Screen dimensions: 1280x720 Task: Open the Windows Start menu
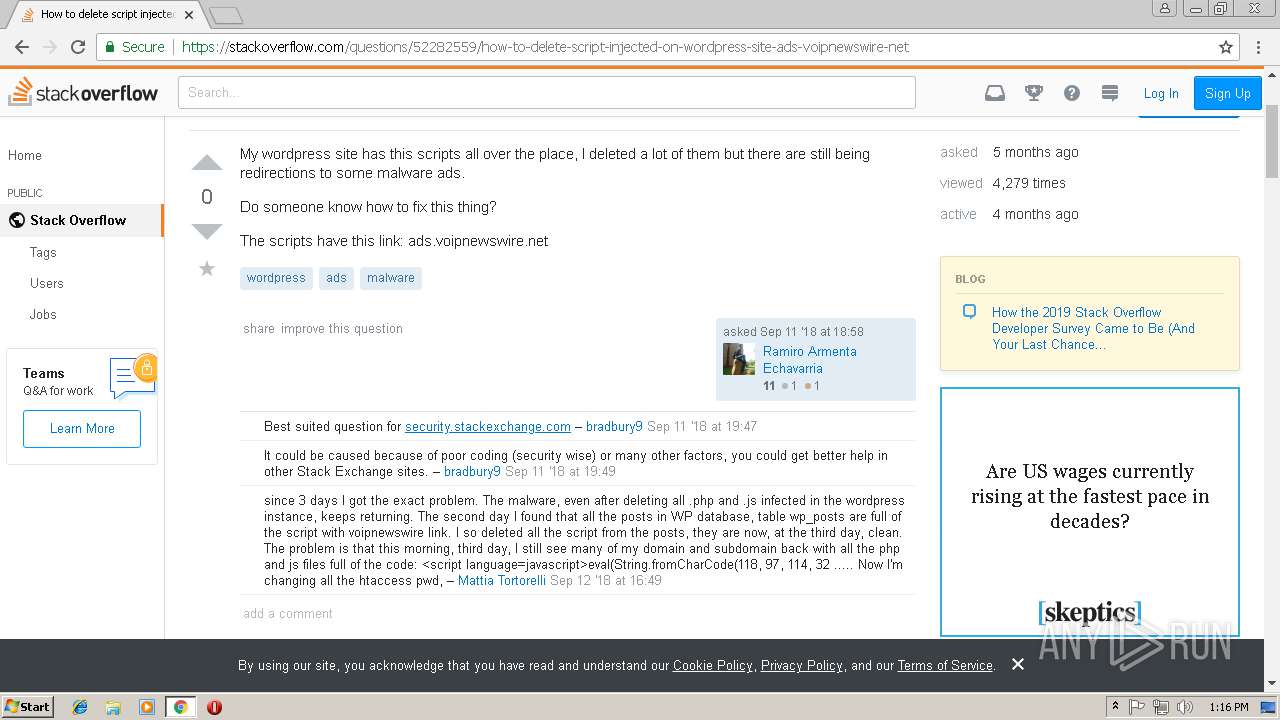(28, 706)
